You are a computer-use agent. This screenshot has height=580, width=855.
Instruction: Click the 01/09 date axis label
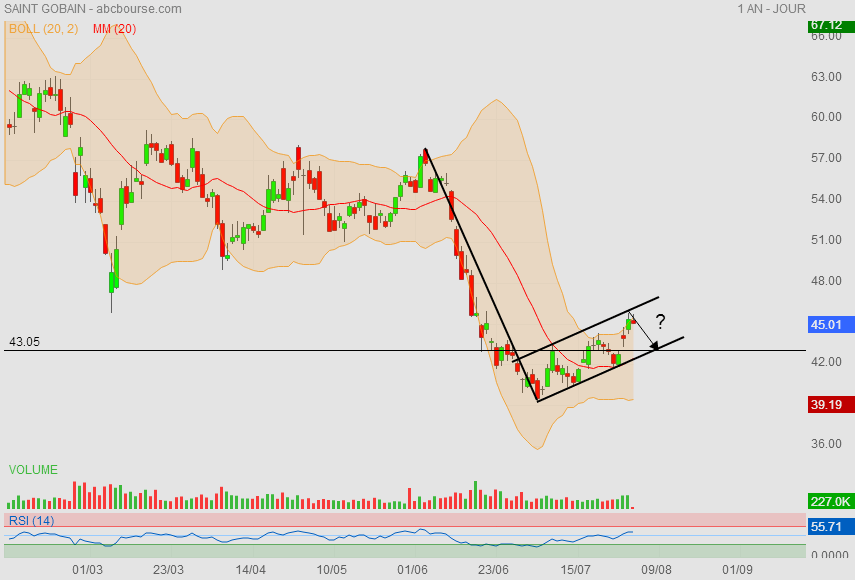pos(737,570)
